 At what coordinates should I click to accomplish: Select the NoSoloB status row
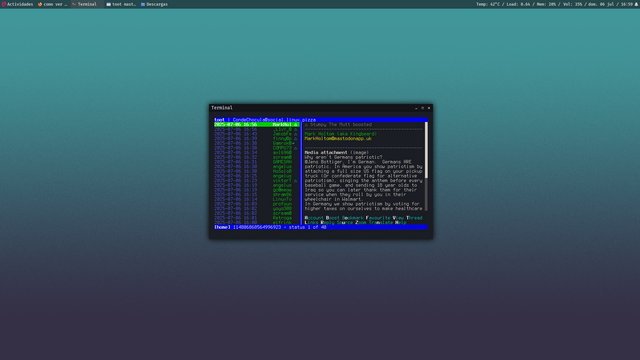(x=257, y=171)
